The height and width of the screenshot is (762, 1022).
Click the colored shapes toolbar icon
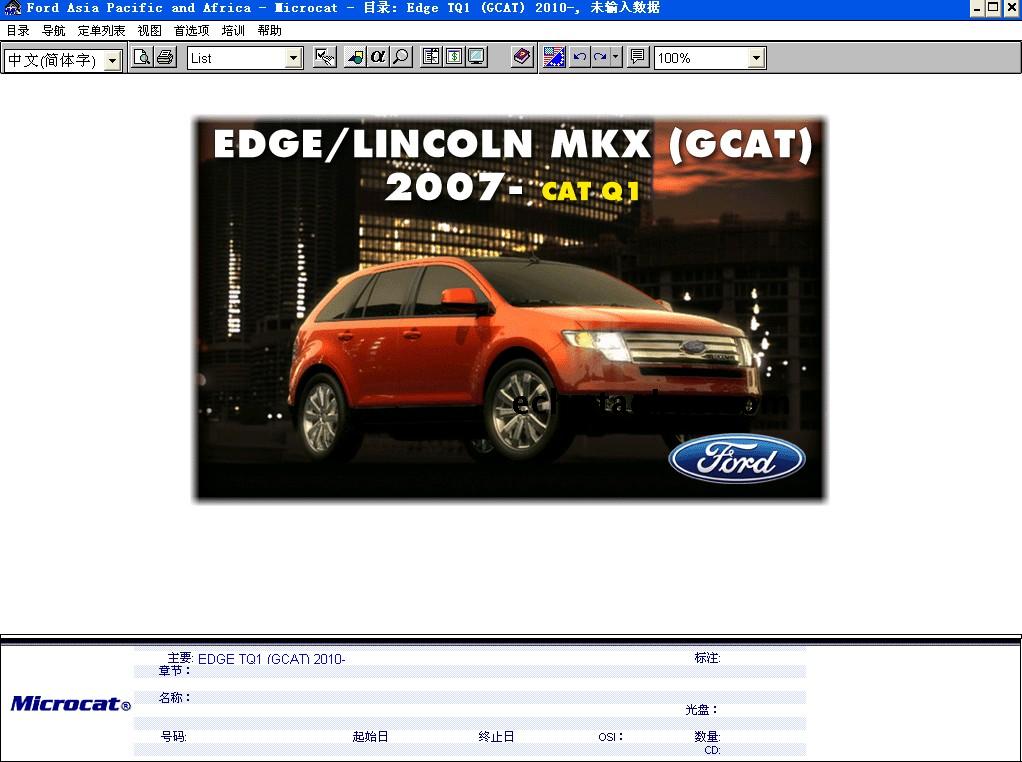(x=355, y=57)
